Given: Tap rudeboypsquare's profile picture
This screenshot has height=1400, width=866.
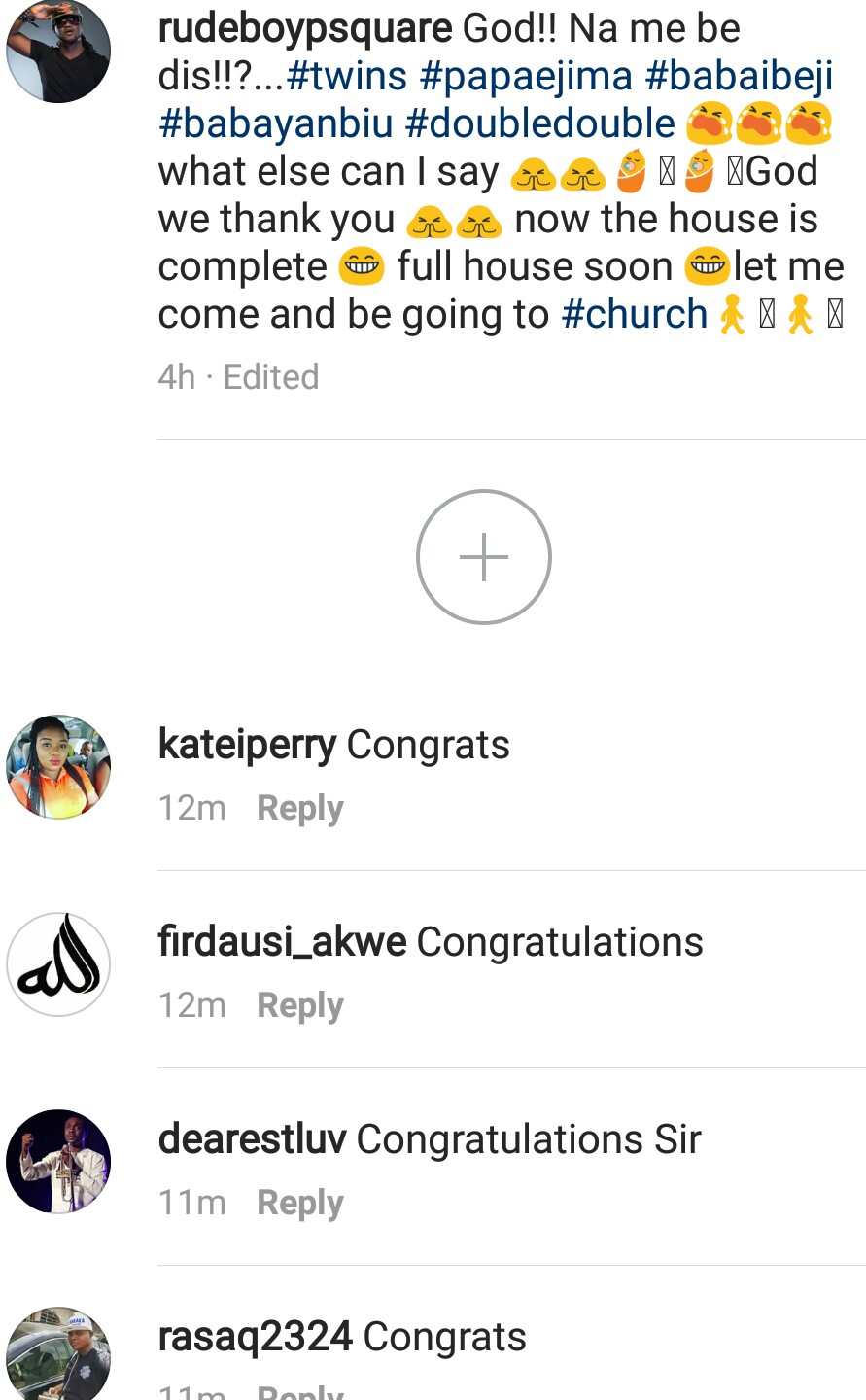Looking at the screenshot, I should click(58, 52).
